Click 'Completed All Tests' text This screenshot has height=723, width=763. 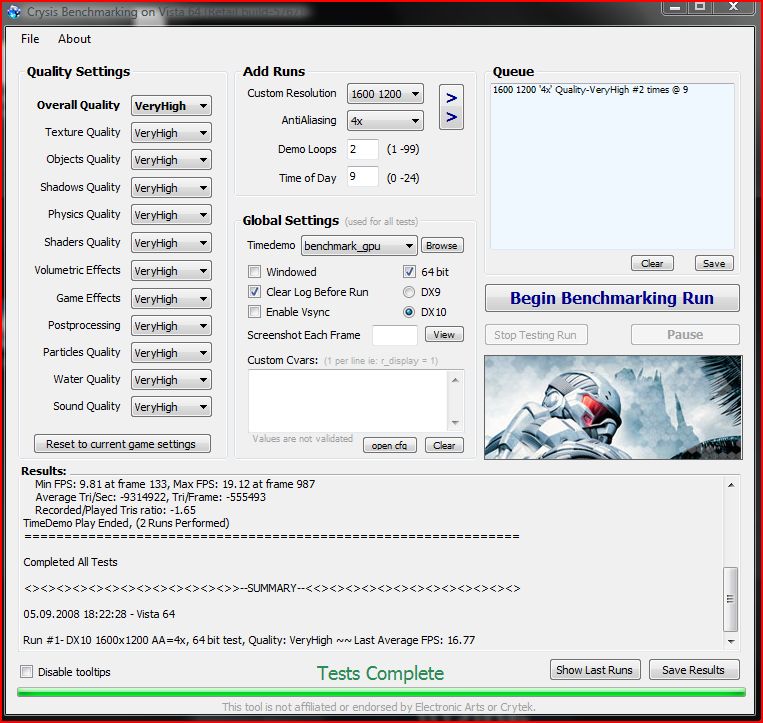point(71,562)
